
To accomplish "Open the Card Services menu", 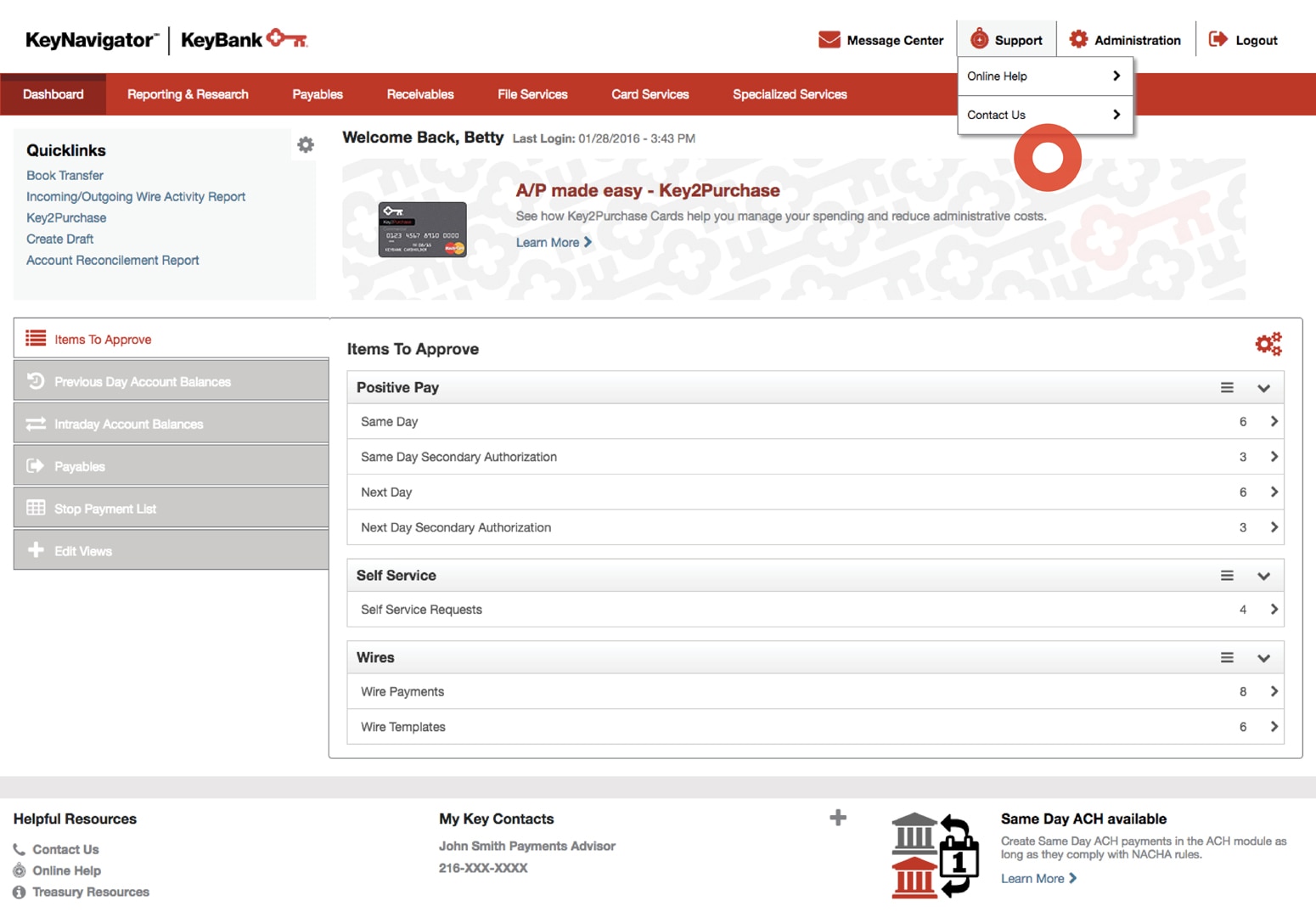I will [x=650, y=94].
